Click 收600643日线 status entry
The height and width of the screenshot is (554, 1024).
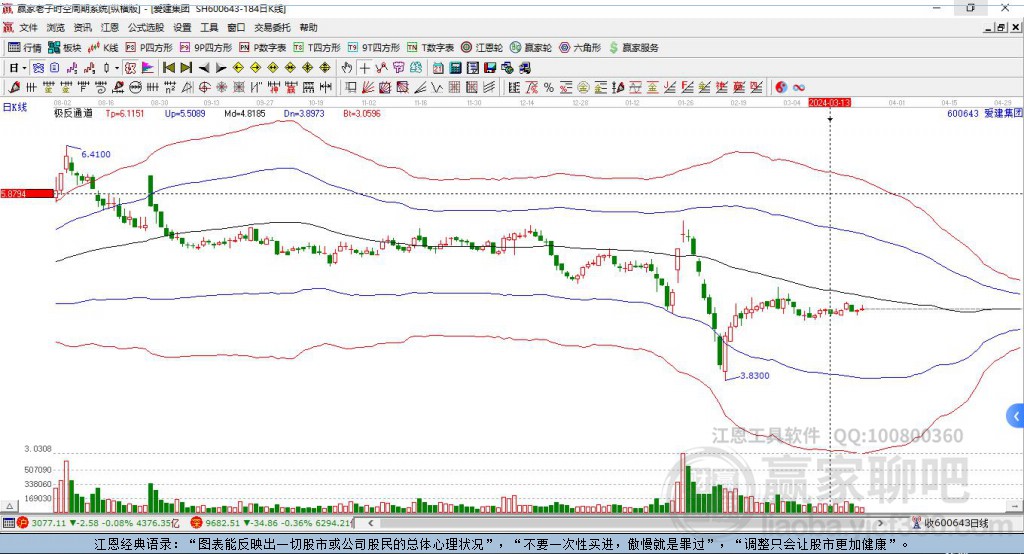tap(951, 523)
